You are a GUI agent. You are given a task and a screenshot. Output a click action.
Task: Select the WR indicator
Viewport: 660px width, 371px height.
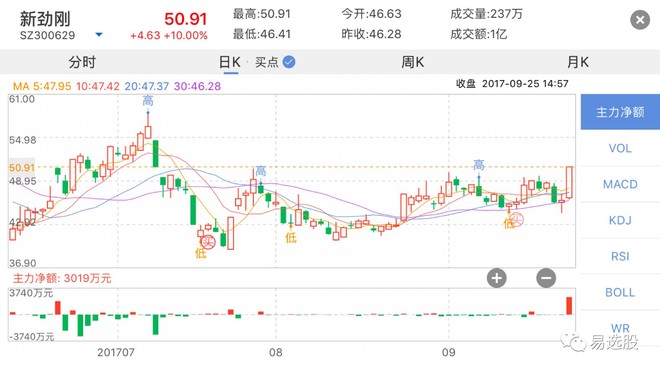tap(620, 328)
